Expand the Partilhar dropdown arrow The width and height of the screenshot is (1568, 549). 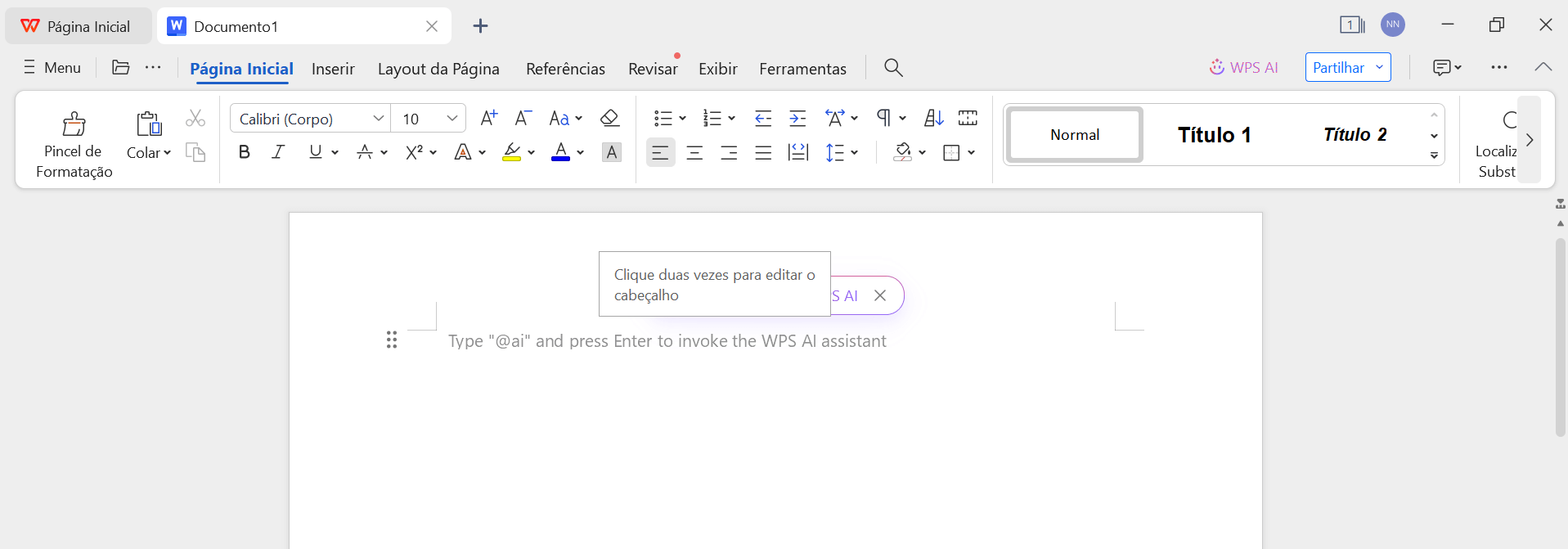tap(1379, 67)
